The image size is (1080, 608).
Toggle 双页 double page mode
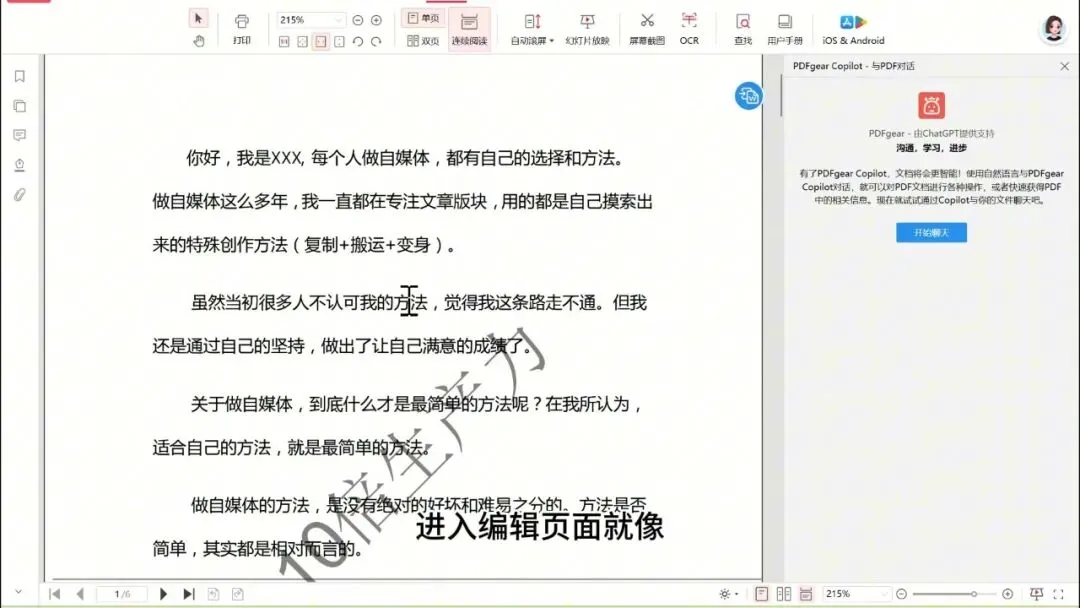point(423,41)
